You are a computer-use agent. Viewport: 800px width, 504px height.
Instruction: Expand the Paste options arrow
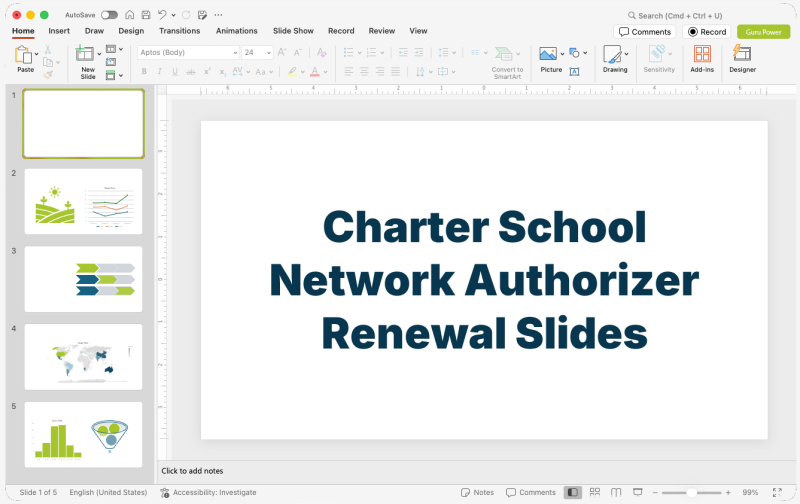pos(37,54)
